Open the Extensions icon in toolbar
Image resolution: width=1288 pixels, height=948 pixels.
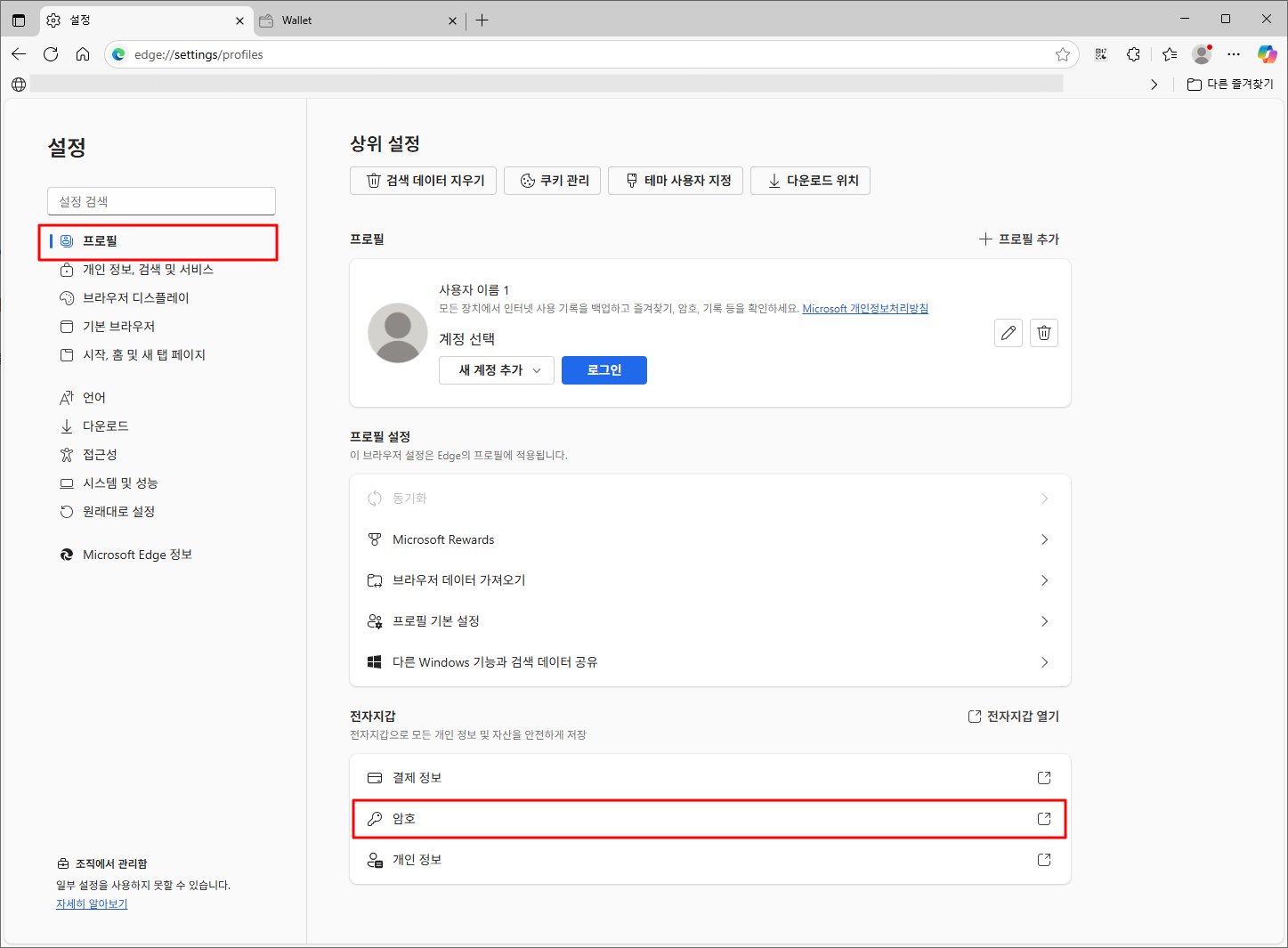(x=1133, y=54)
